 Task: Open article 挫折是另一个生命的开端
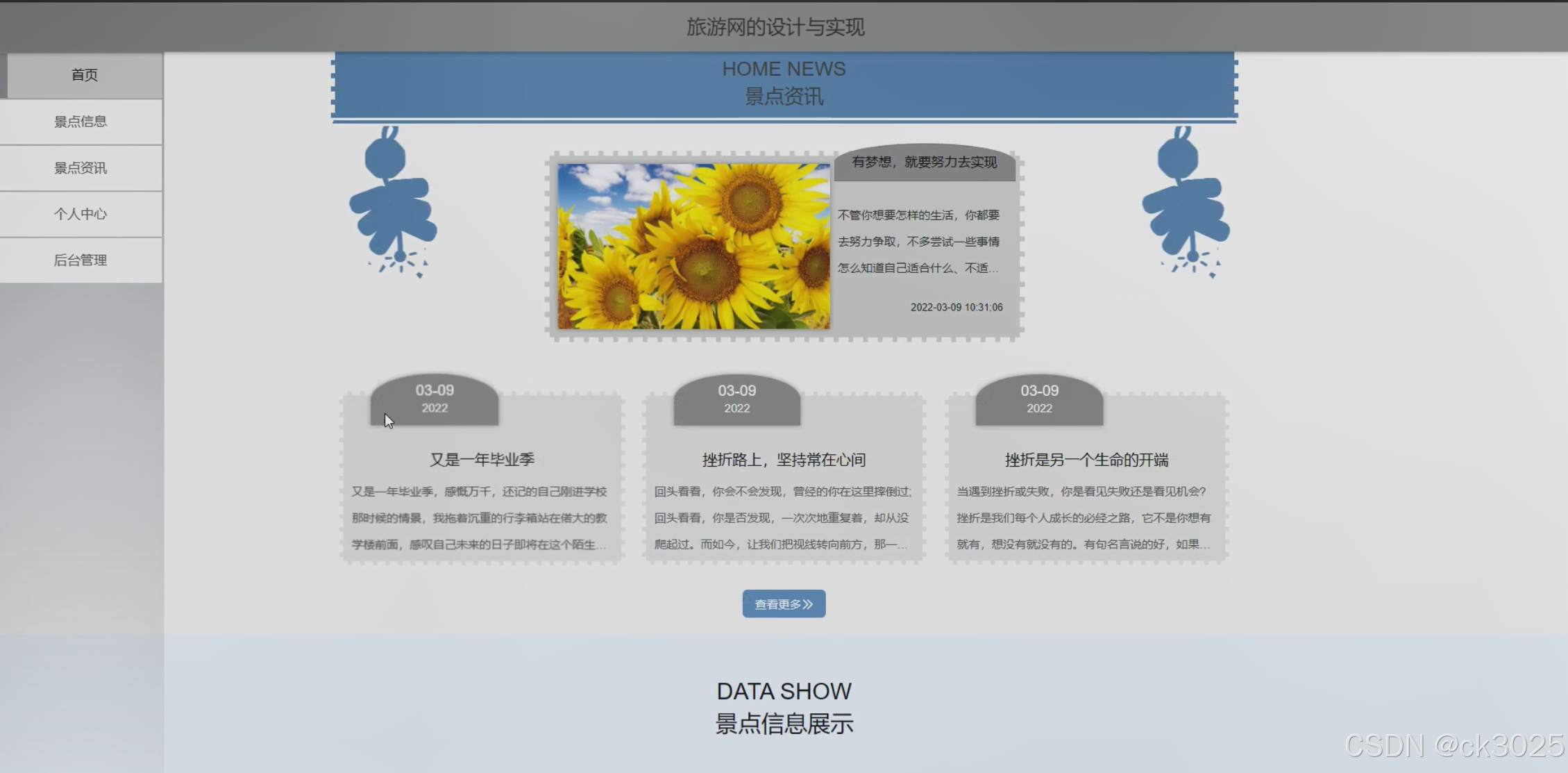coord(1086,460)
